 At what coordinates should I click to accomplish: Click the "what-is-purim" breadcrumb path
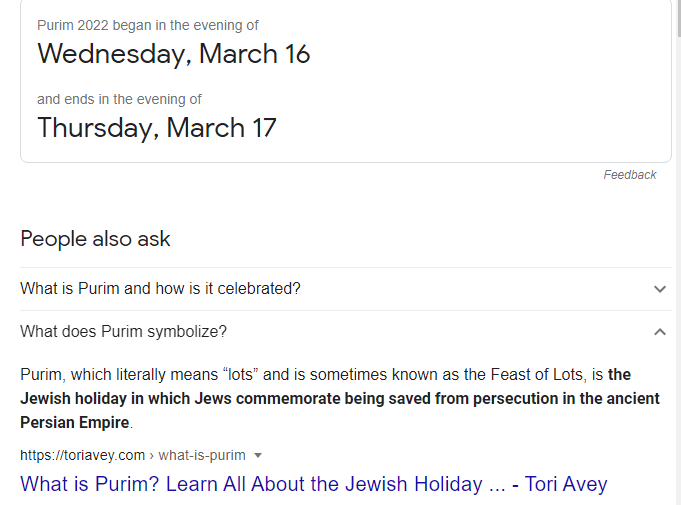[x=203, y=456]
